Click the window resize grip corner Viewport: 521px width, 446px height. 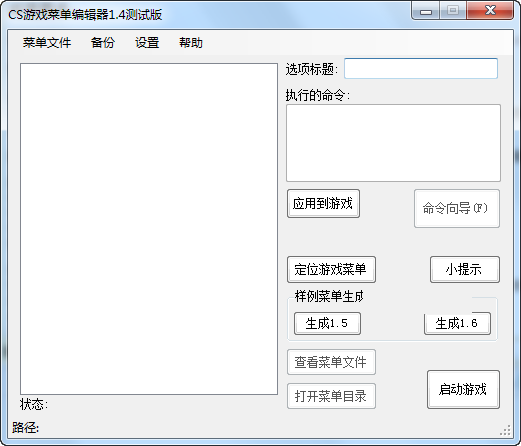[x=506, y=430]
